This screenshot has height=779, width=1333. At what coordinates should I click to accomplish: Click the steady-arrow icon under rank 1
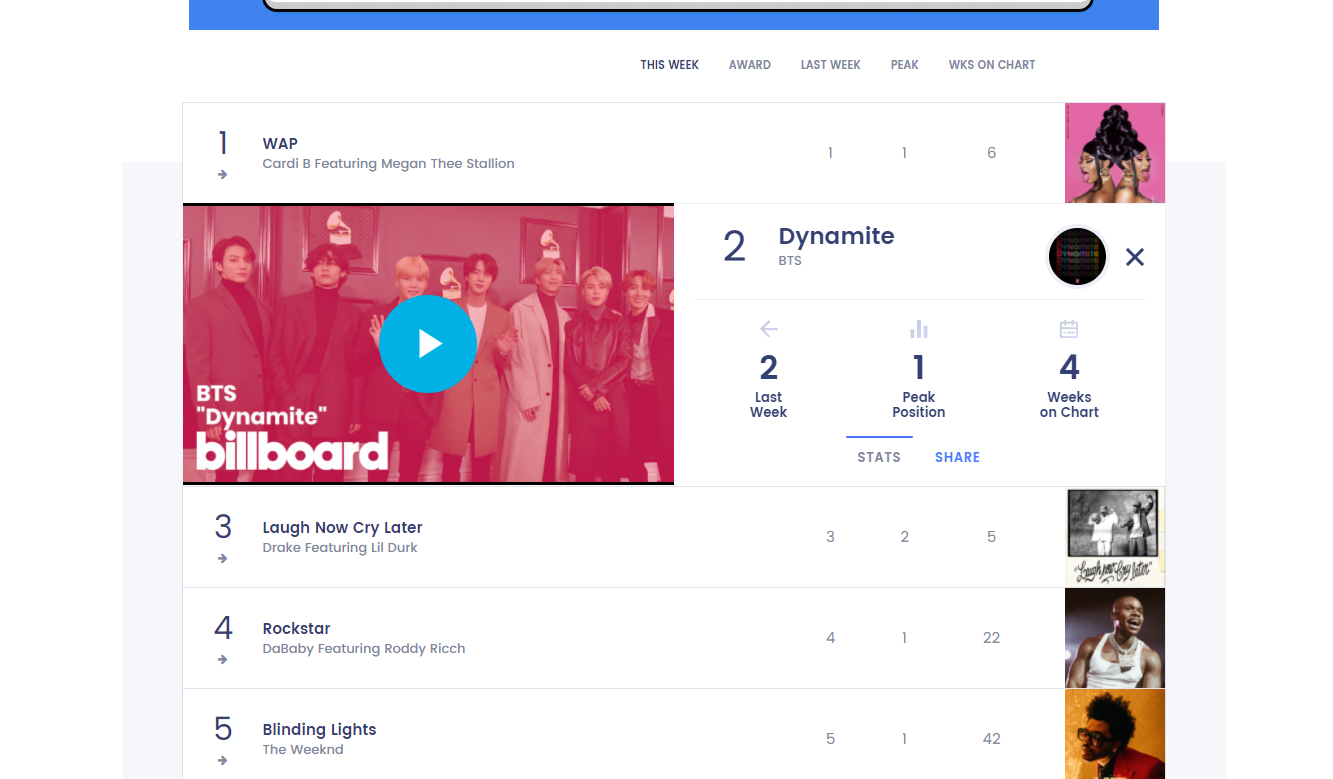point(222,175)
